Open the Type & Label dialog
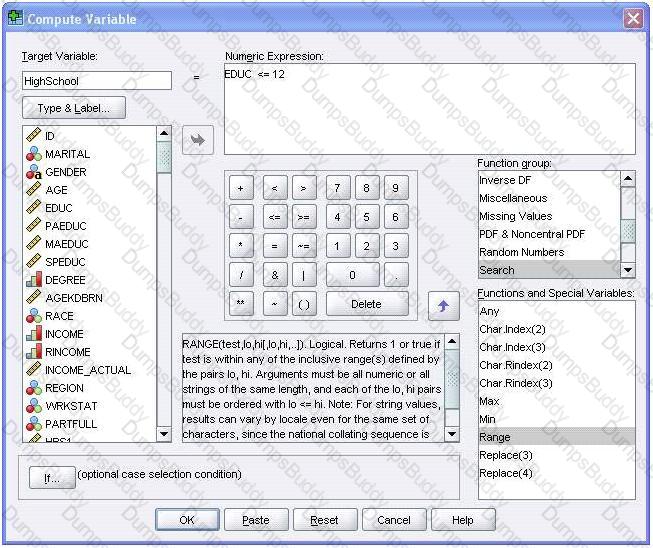This screenshot has height=548, width=653. 74,108
